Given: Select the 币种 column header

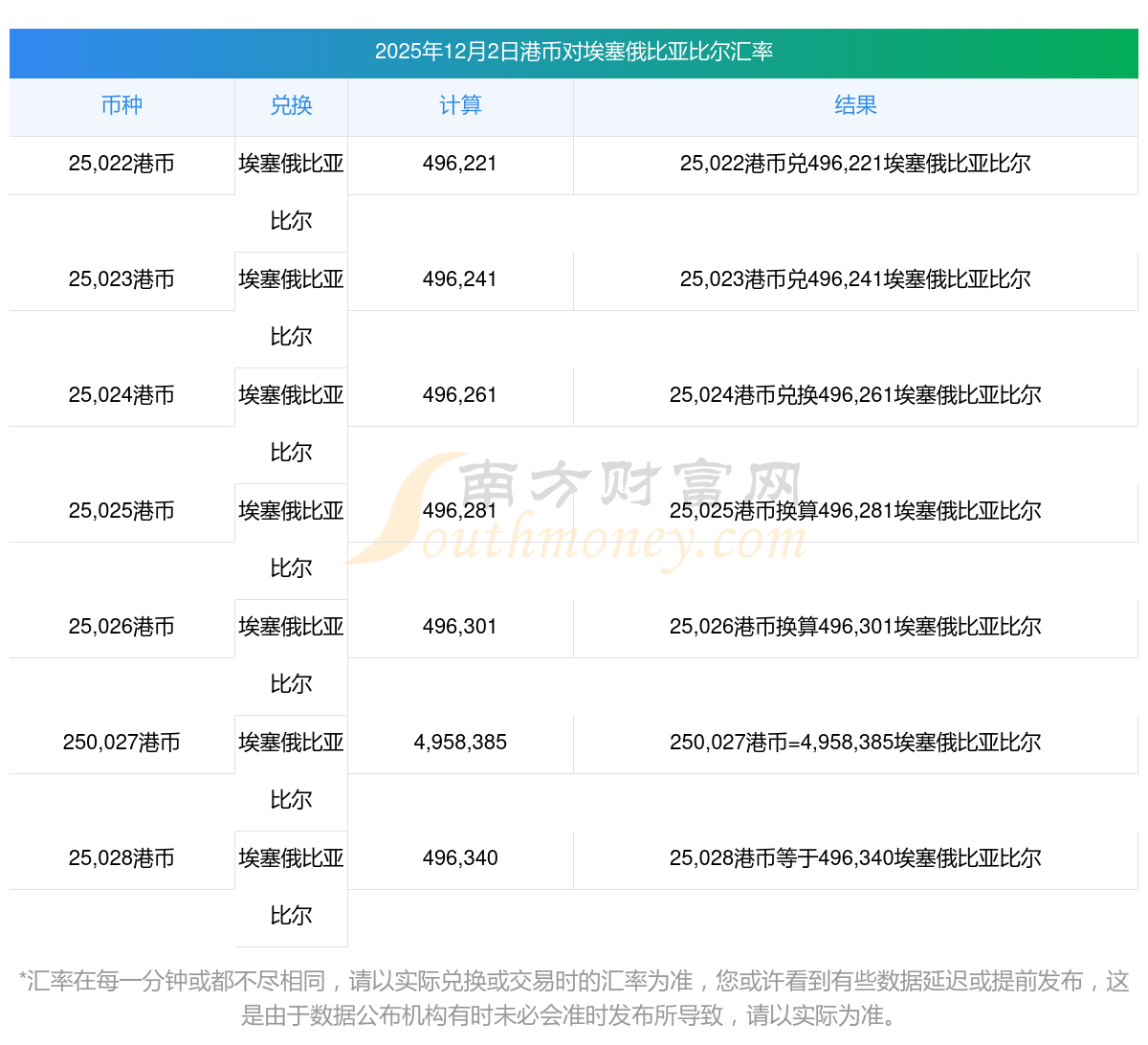Looking at the screenshot, I should pyautogui.click(x=121, y=106).
